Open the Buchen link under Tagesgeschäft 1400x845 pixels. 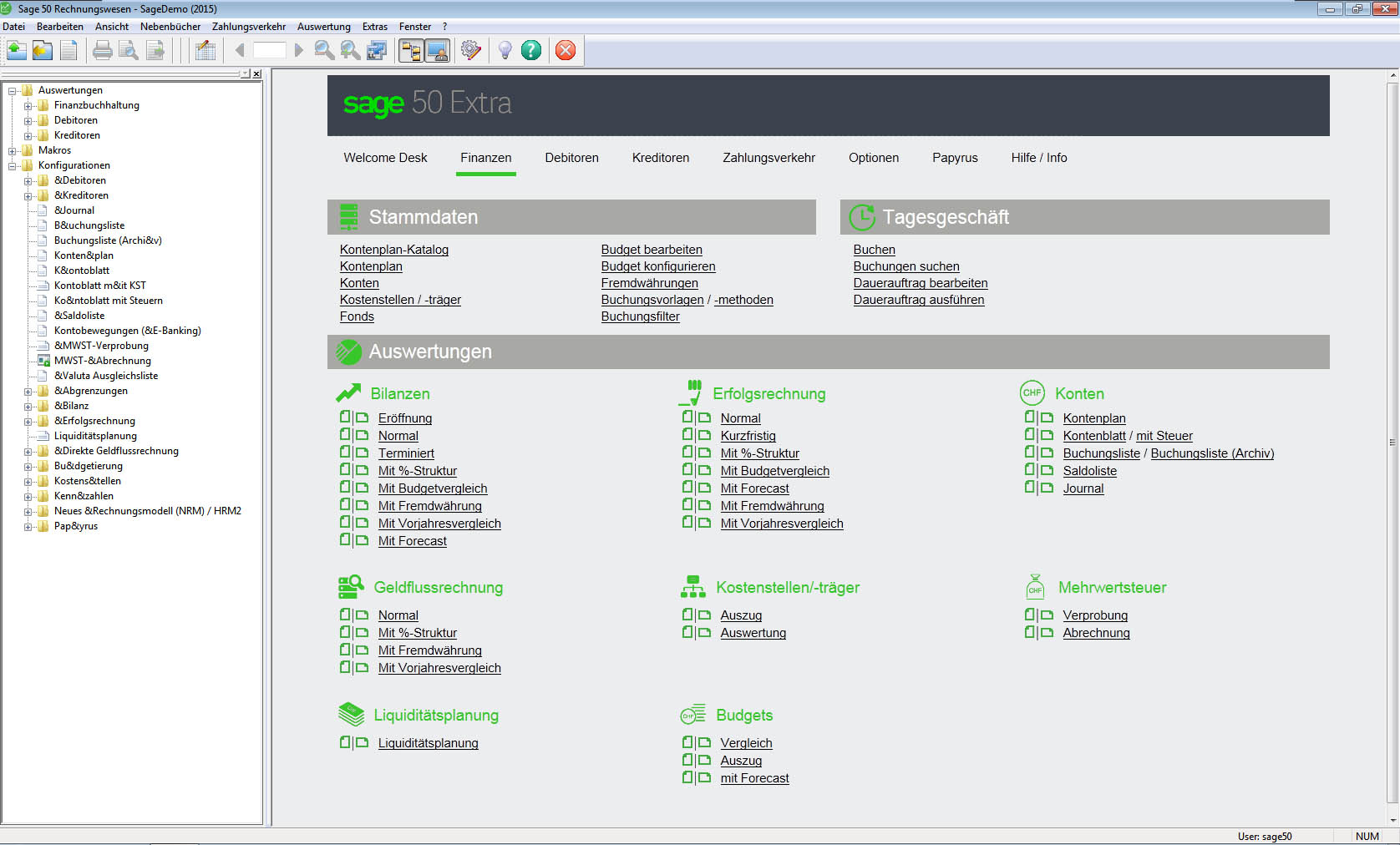tap(874, 250)
